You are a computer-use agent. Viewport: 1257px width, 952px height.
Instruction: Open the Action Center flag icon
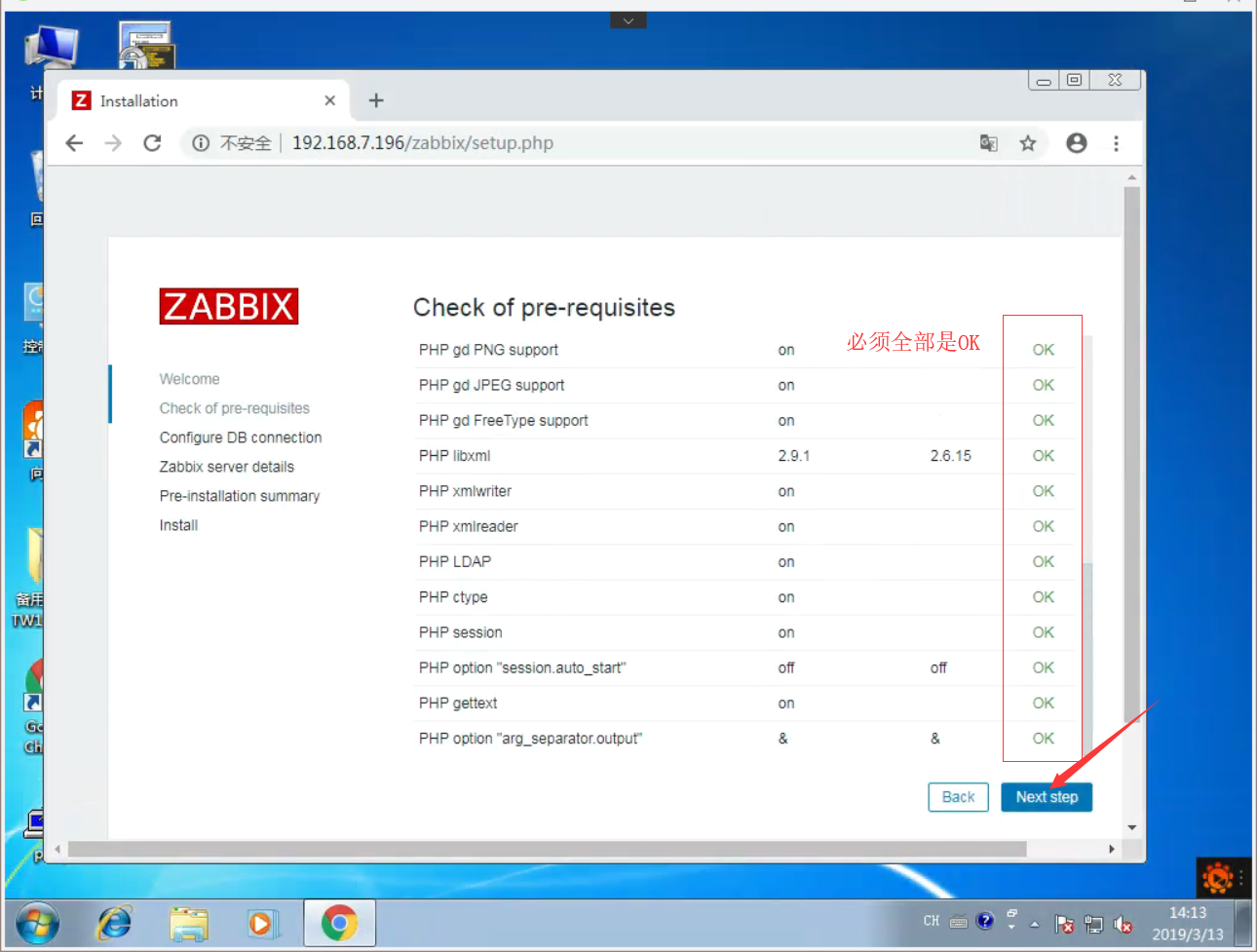point(1064,924)
